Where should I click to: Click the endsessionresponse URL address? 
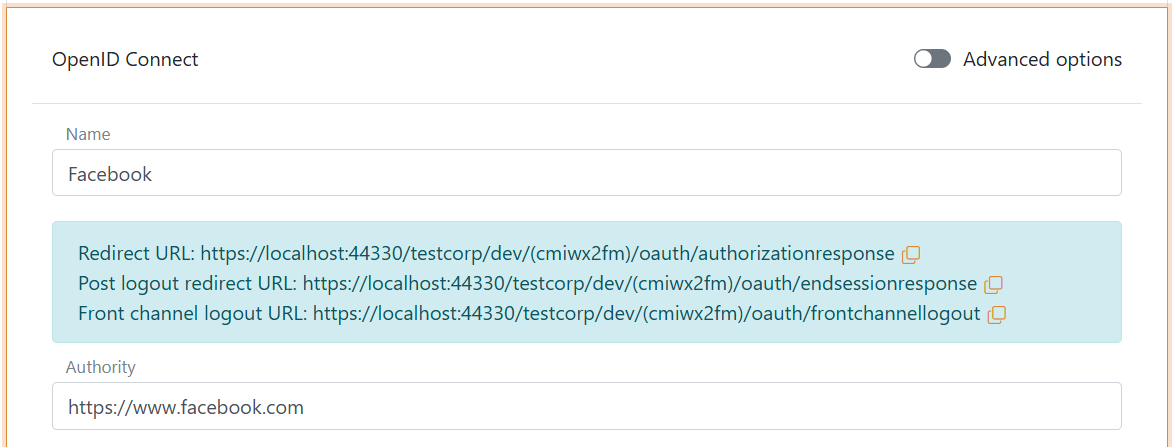click(x=640, y=283)
